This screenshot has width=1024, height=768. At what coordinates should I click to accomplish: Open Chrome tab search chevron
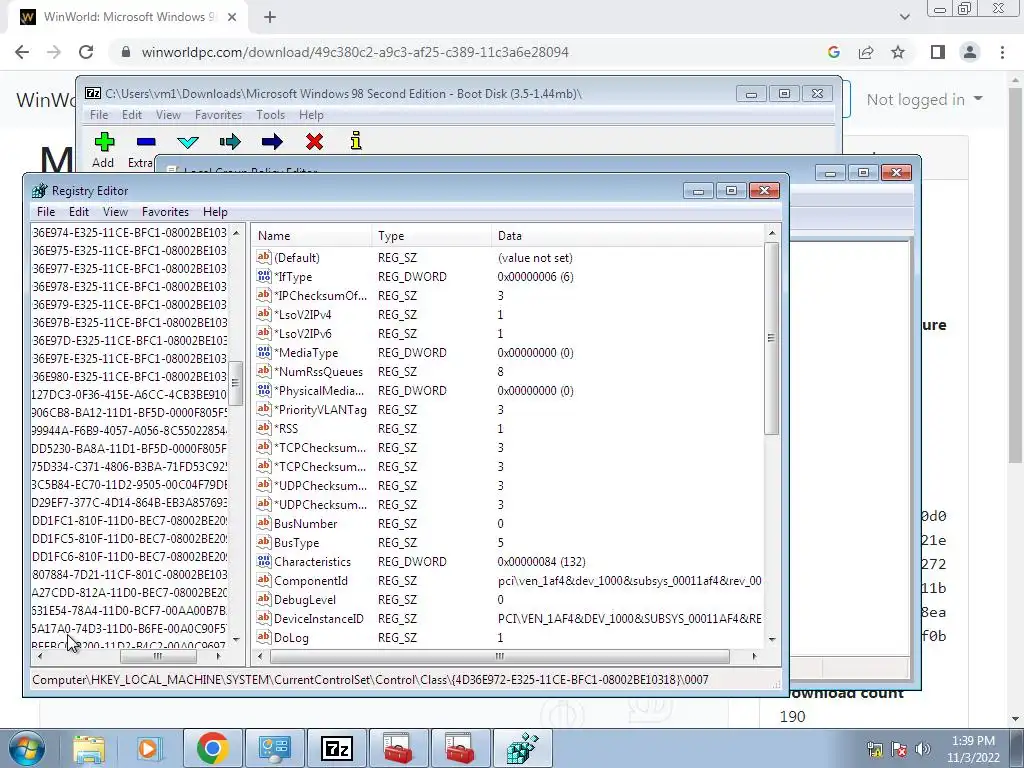pos(904,18)
